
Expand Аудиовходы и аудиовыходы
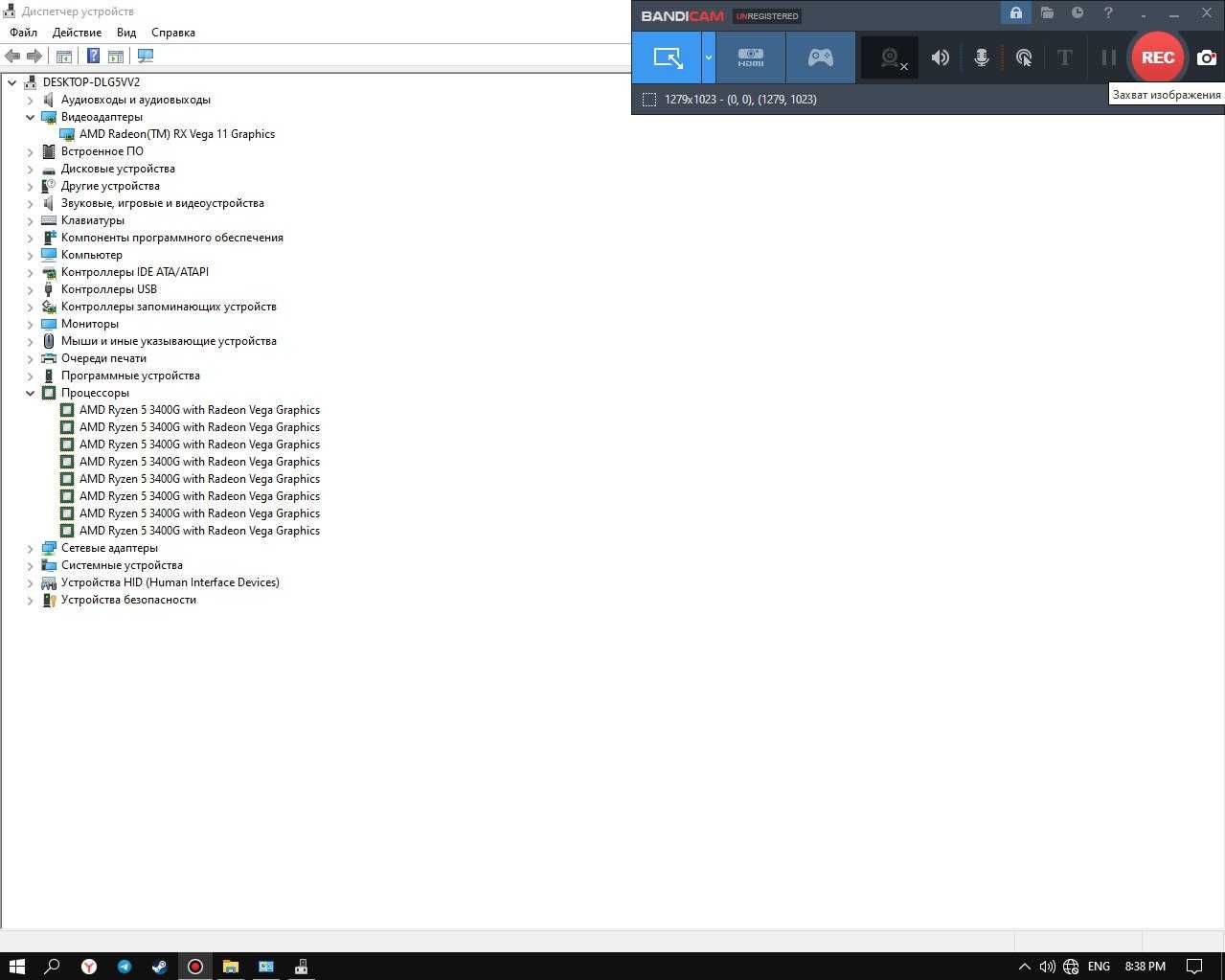30,100
